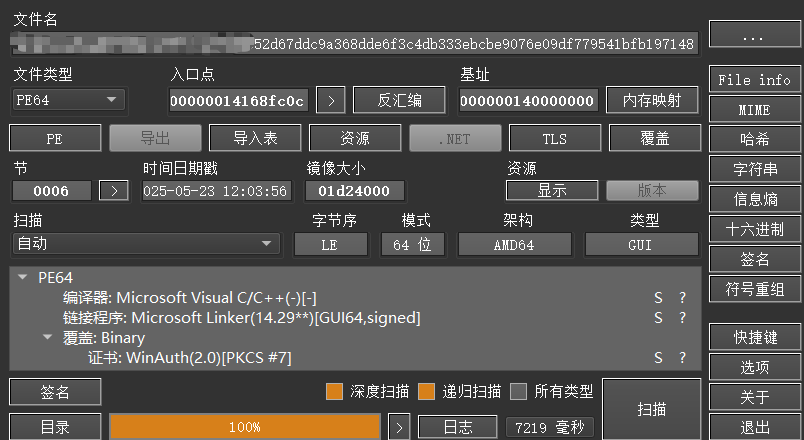Collapse the 覆盖: Binary tree node

[48, 337]
